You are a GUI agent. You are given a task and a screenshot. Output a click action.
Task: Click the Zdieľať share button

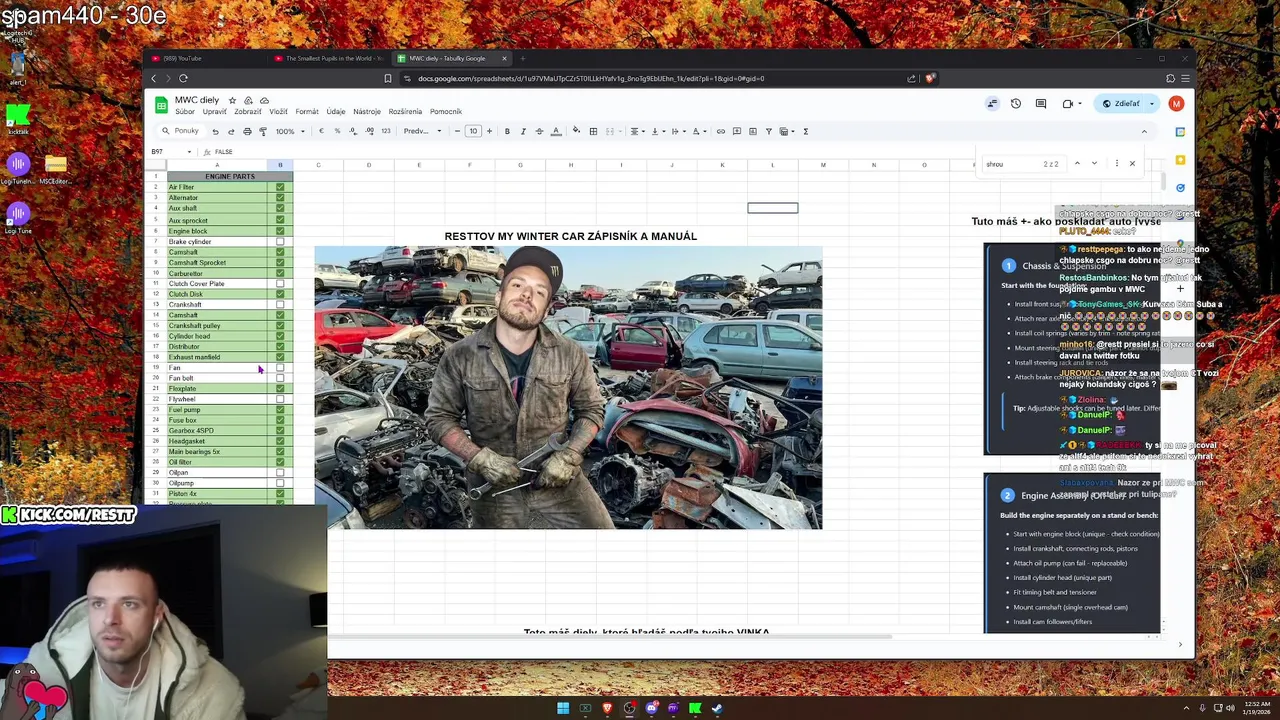1121,103
